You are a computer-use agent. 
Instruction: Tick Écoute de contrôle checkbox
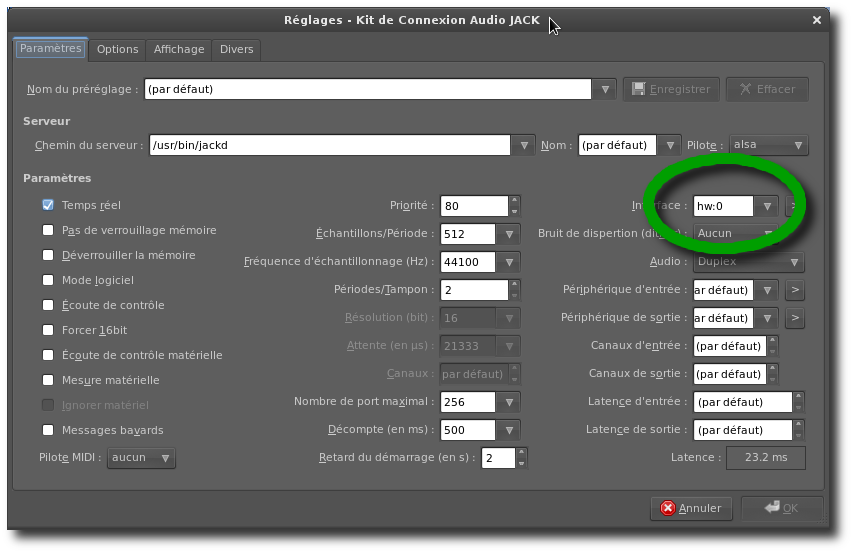pyautogui.click(x=48, y=305)
